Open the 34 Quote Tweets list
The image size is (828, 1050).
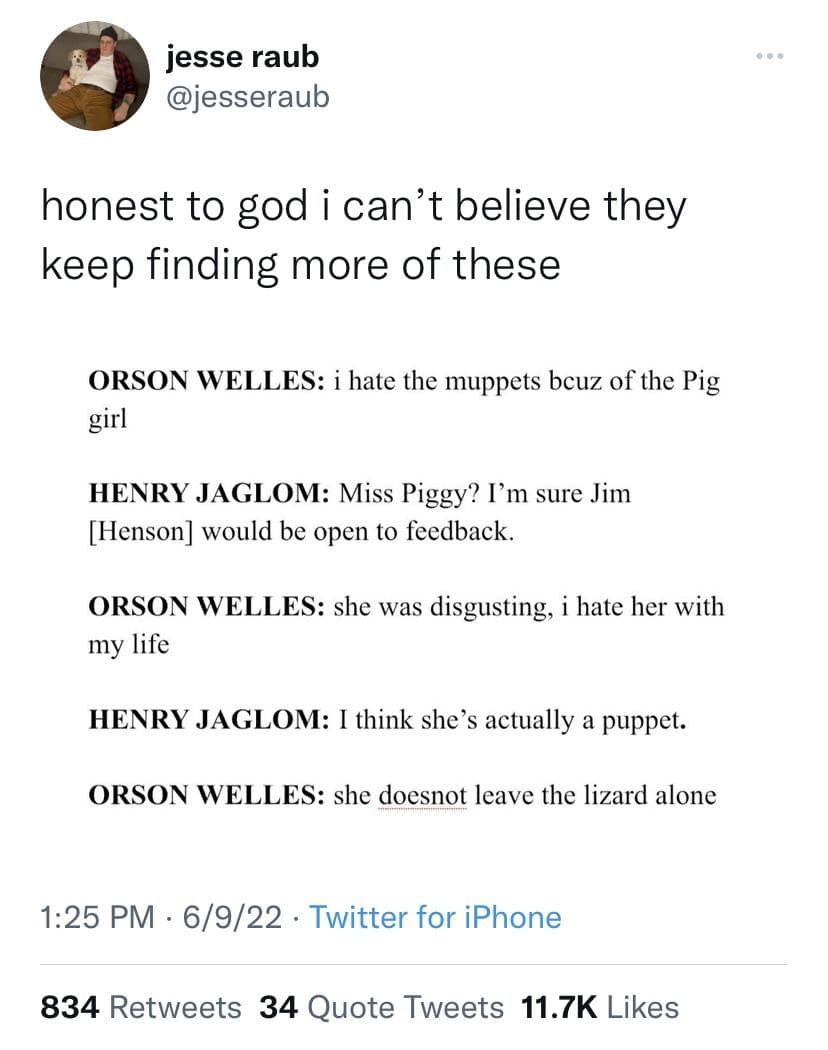tap(381, 1007)
